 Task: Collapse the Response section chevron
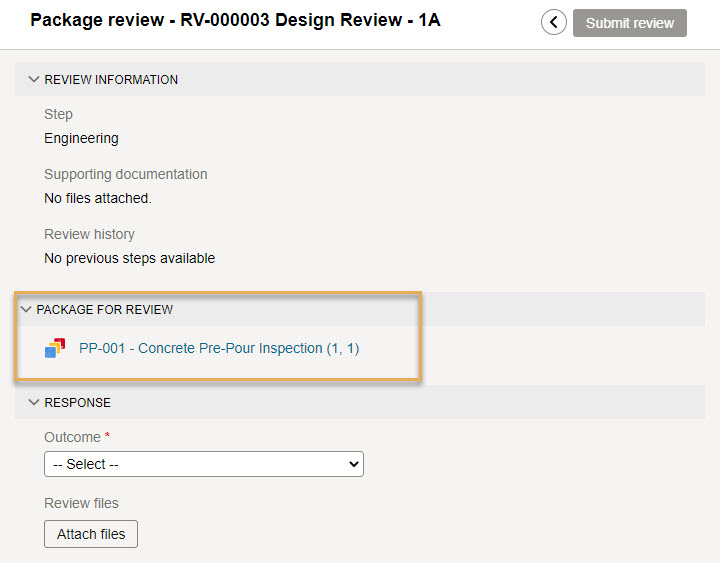pyautogui.click(x=34, y=402)
